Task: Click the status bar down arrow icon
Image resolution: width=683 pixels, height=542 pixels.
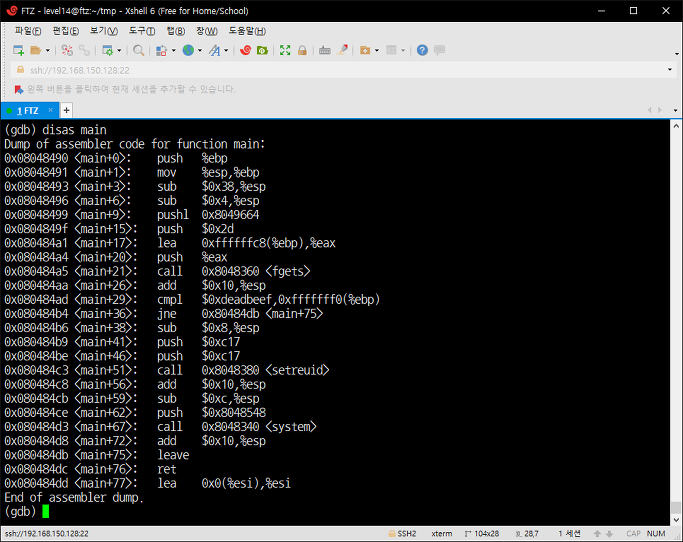Action: [609, 534]
